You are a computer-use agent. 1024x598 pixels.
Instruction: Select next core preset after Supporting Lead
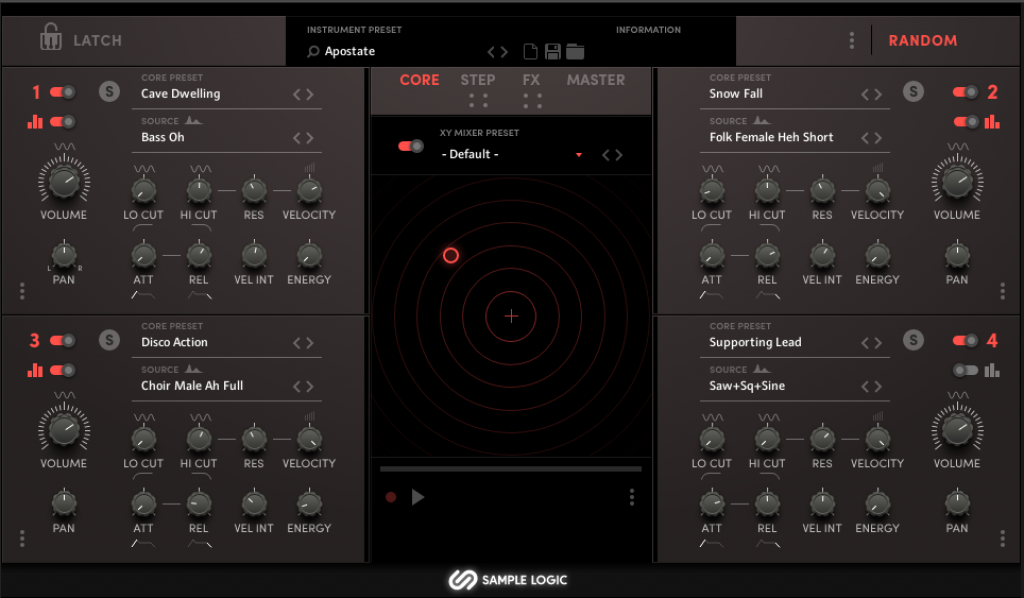pos(878,343)
